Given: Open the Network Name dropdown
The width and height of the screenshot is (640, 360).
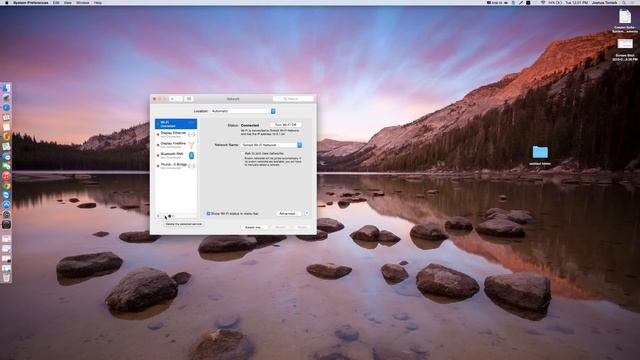Looking at the screenshot, I should [271, 145].
